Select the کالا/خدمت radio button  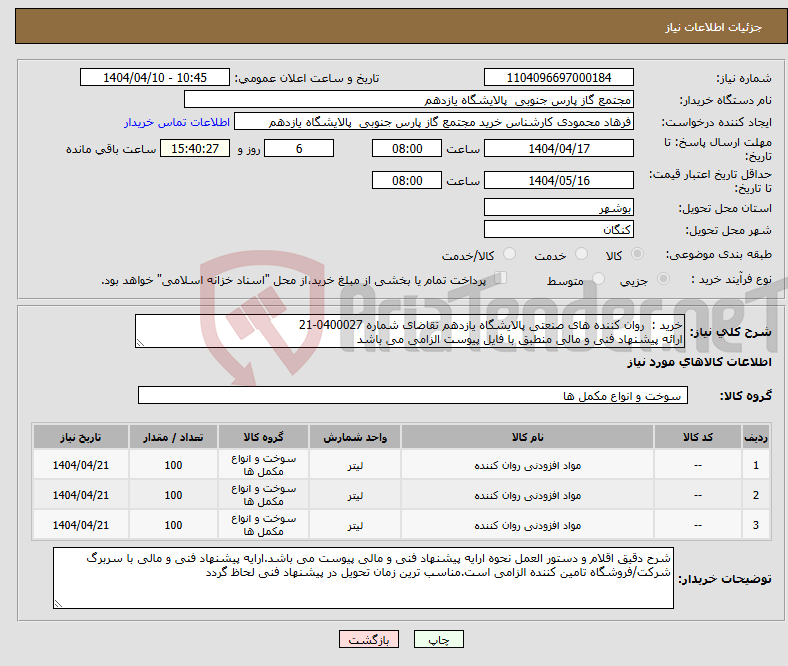click(x=509, y=254)
